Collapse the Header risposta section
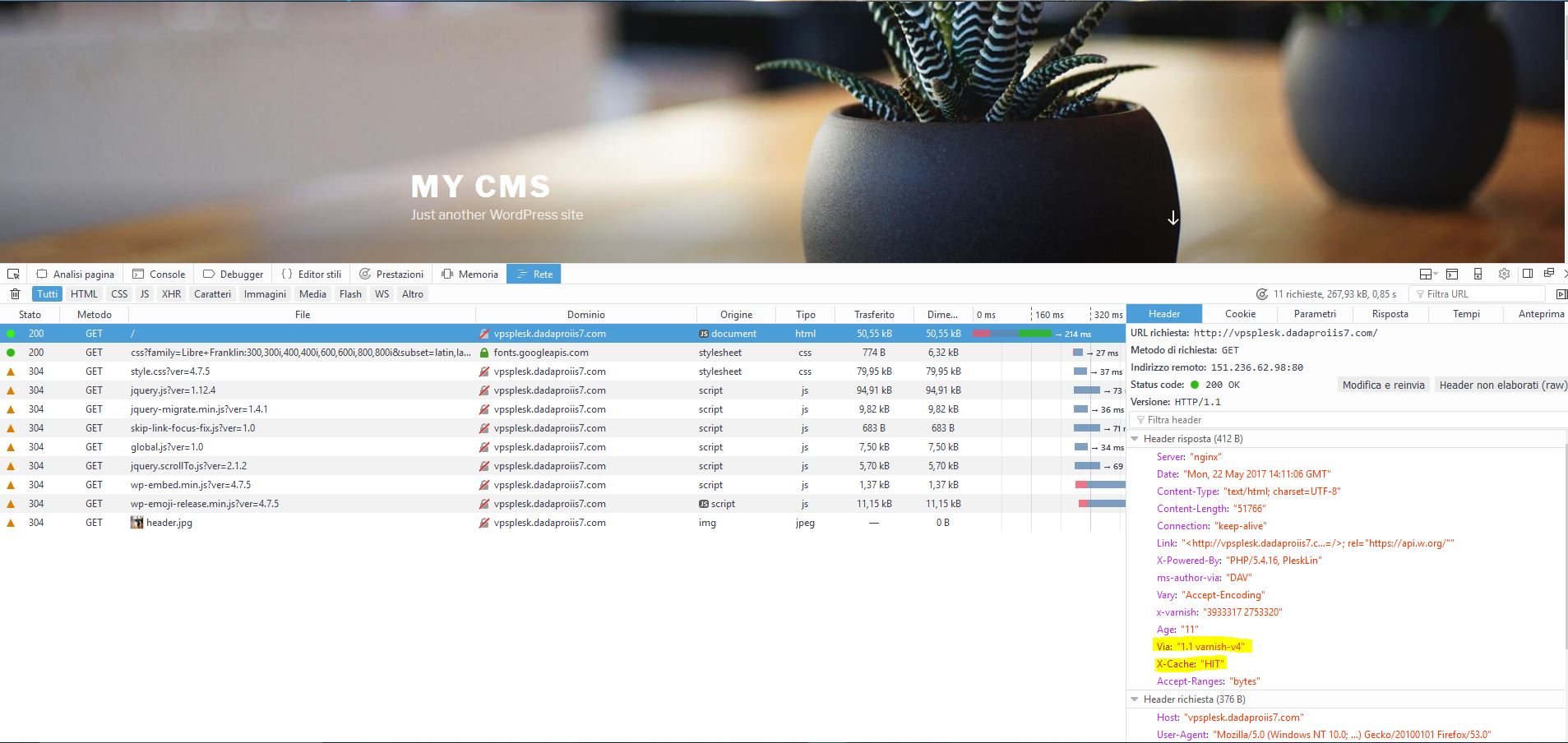 coord(1136,439)
